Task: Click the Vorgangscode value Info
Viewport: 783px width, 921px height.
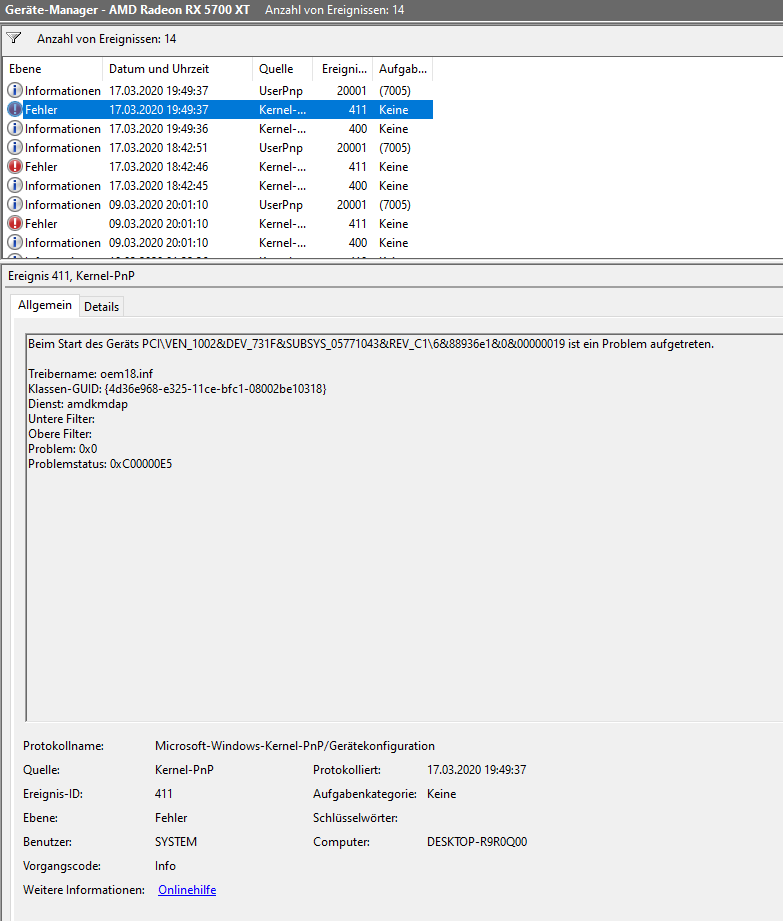Action: click(x=165, y=866)
